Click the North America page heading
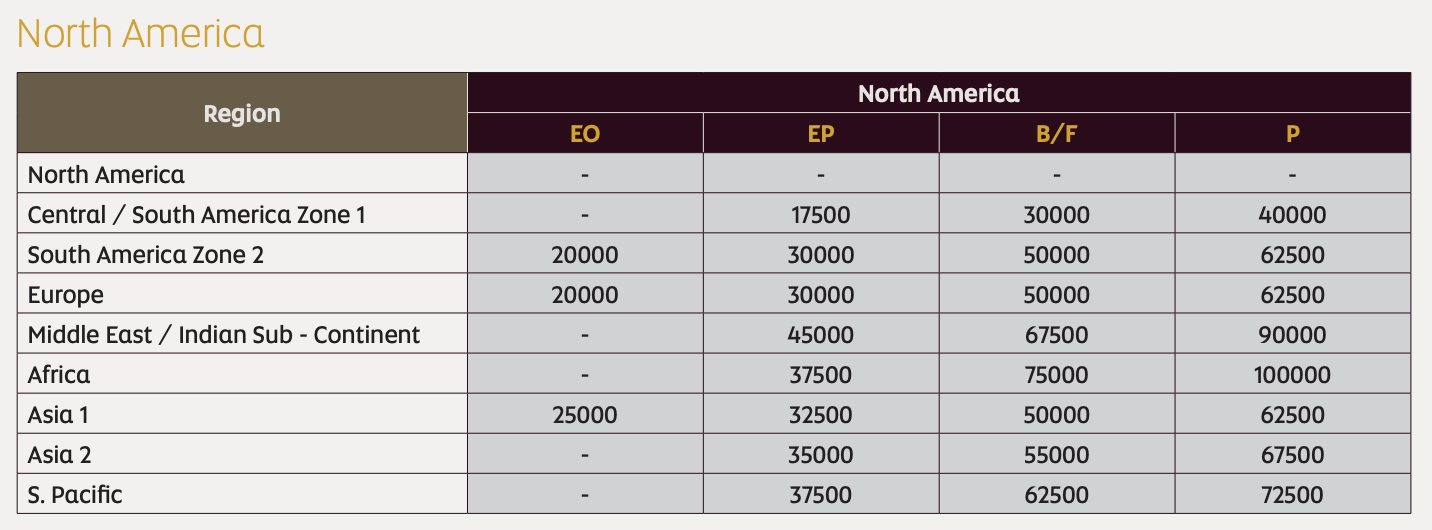Screen dimensions: 1432x530 [141, 34]
